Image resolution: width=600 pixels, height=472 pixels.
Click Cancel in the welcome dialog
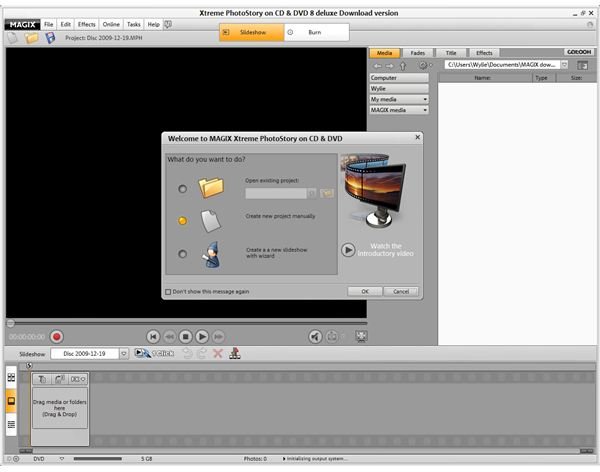coord(401,291)
